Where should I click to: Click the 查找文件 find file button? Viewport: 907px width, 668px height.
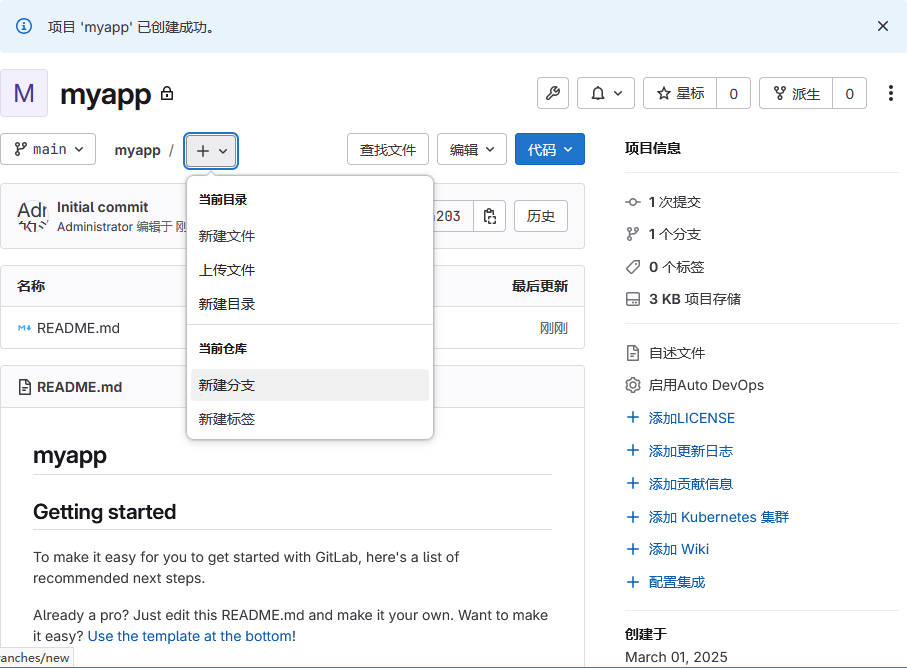[387, 150]
